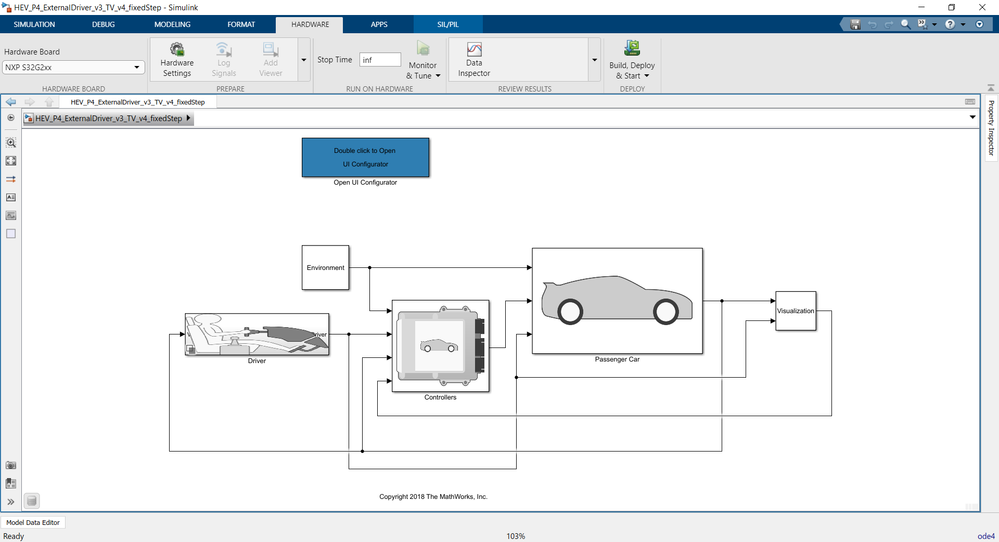
Task: Click the viewmarks icon above the chevrons
Action: click(11, 483)
